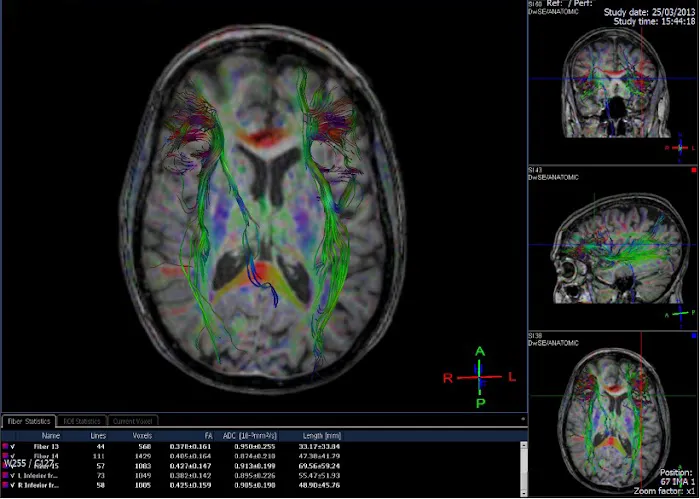Select the R Inferior fr... row name

click(x=38, y=485)
